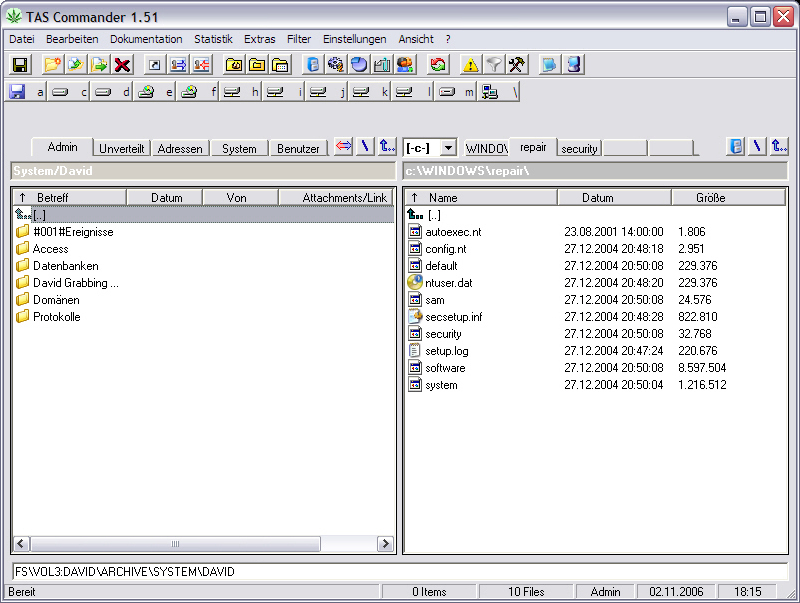Switch to the Unverteilt tab
The height and width of the screenshot is (603, 800).
click(x=121, y=148)
